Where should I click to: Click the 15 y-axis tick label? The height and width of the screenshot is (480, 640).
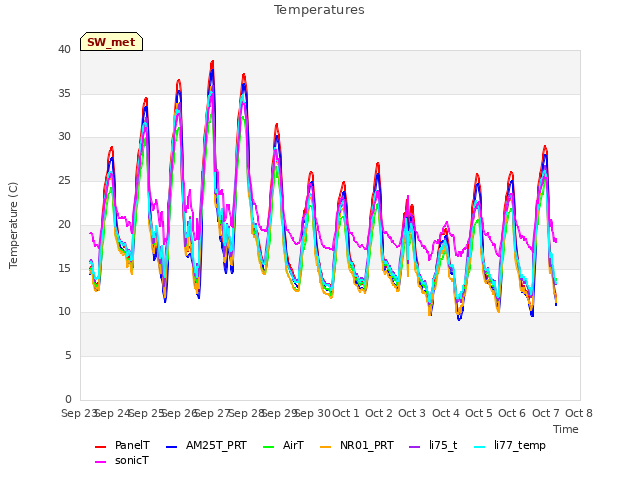coord(64,268)
